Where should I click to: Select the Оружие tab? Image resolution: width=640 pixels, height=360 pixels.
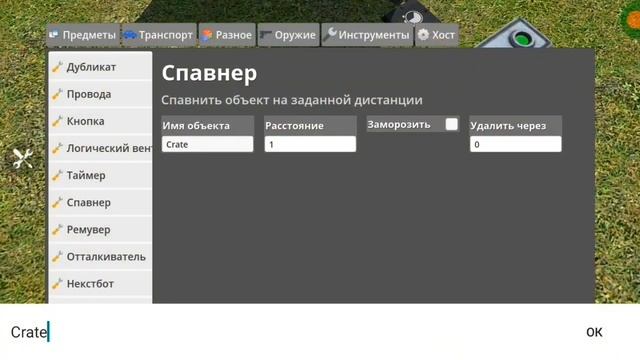[x=288, y=35]
